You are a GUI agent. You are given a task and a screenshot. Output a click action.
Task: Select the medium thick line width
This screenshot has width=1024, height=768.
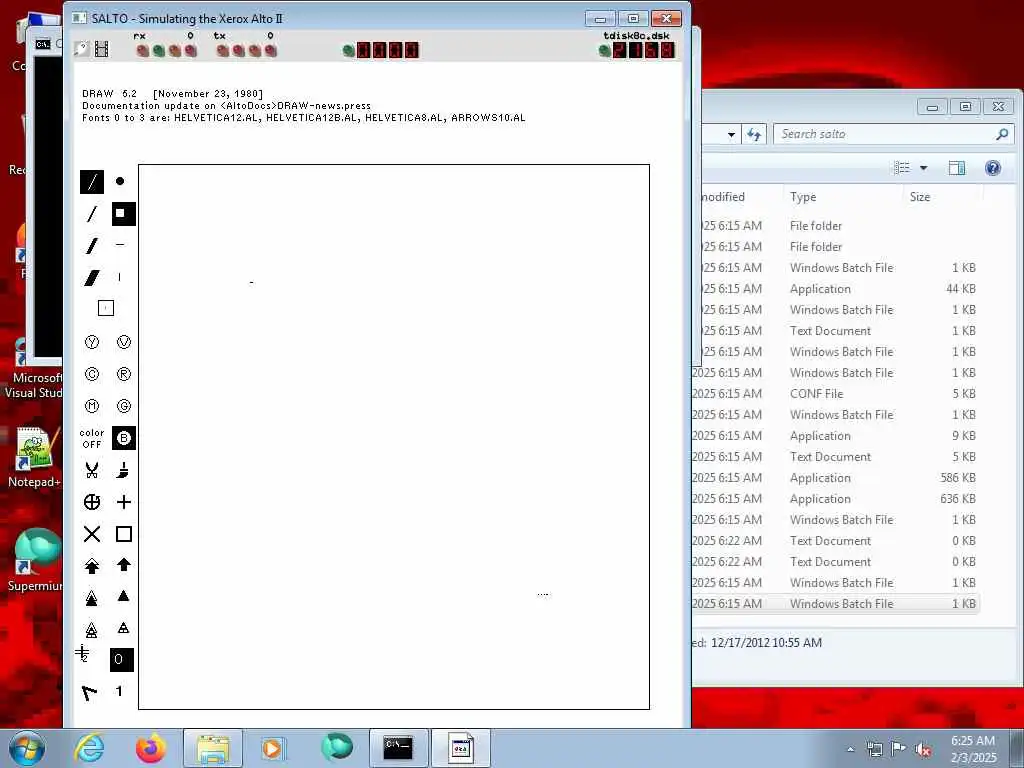(x=92, y=246)
